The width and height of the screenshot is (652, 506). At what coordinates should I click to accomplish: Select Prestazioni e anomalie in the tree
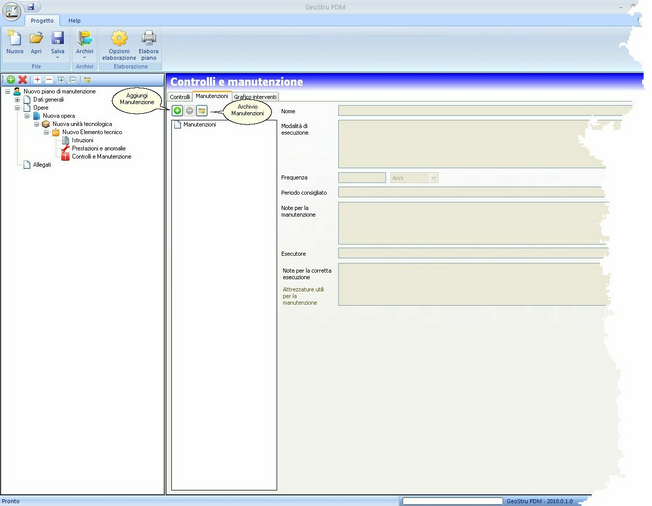coord(99,148)
